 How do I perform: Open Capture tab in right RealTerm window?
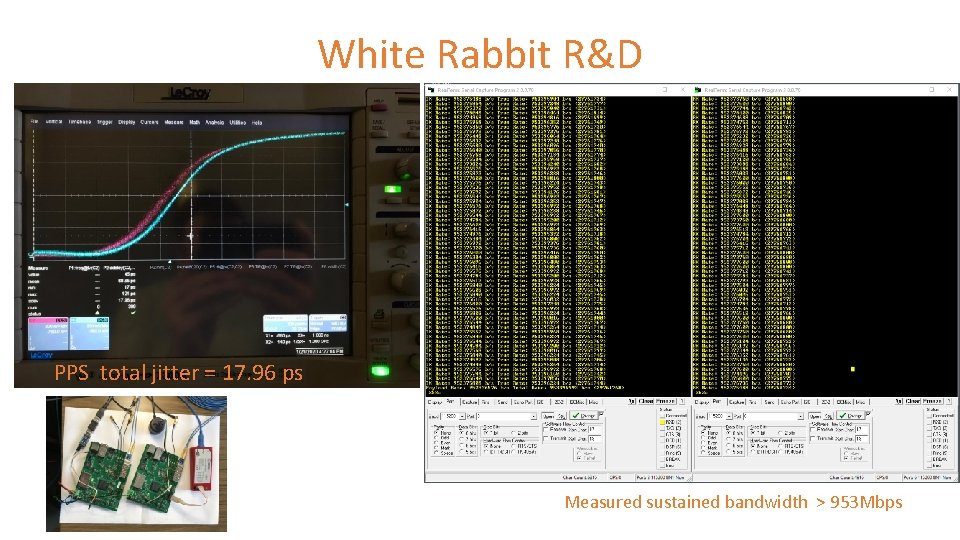737,402
